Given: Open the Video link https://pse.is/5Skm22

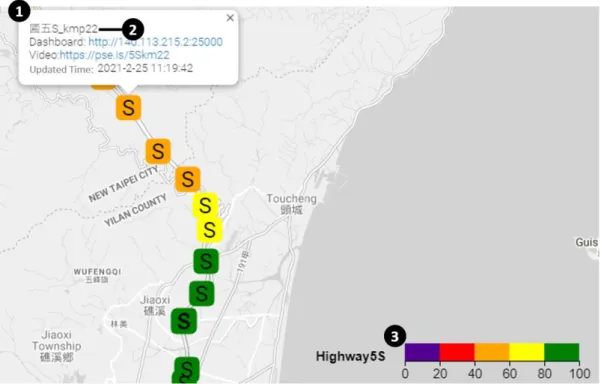Looking at the screenshot, I should (114, 55).
